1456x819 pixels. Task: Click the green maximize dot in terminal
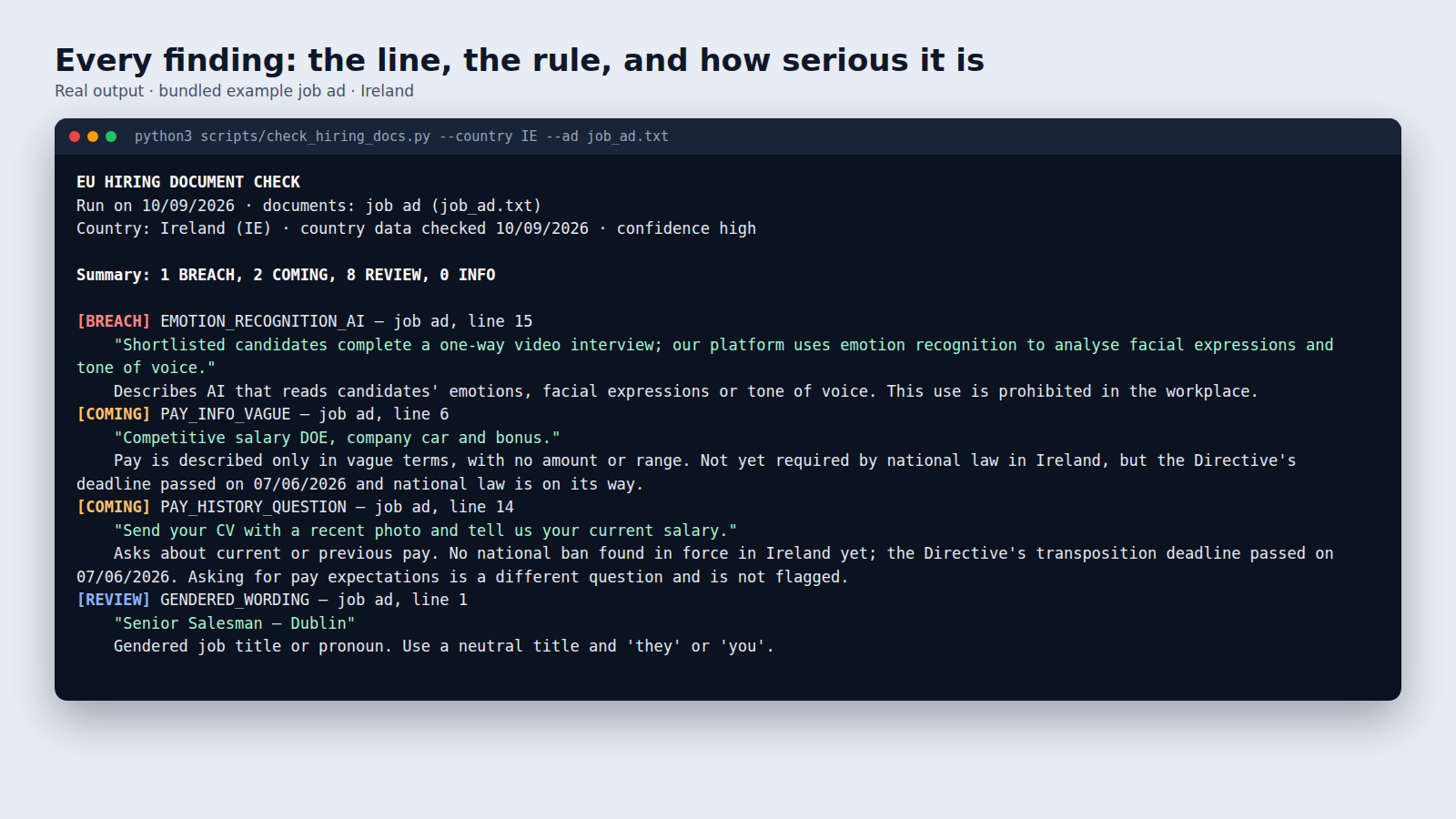pyautogui.click(x=111, y=136)
